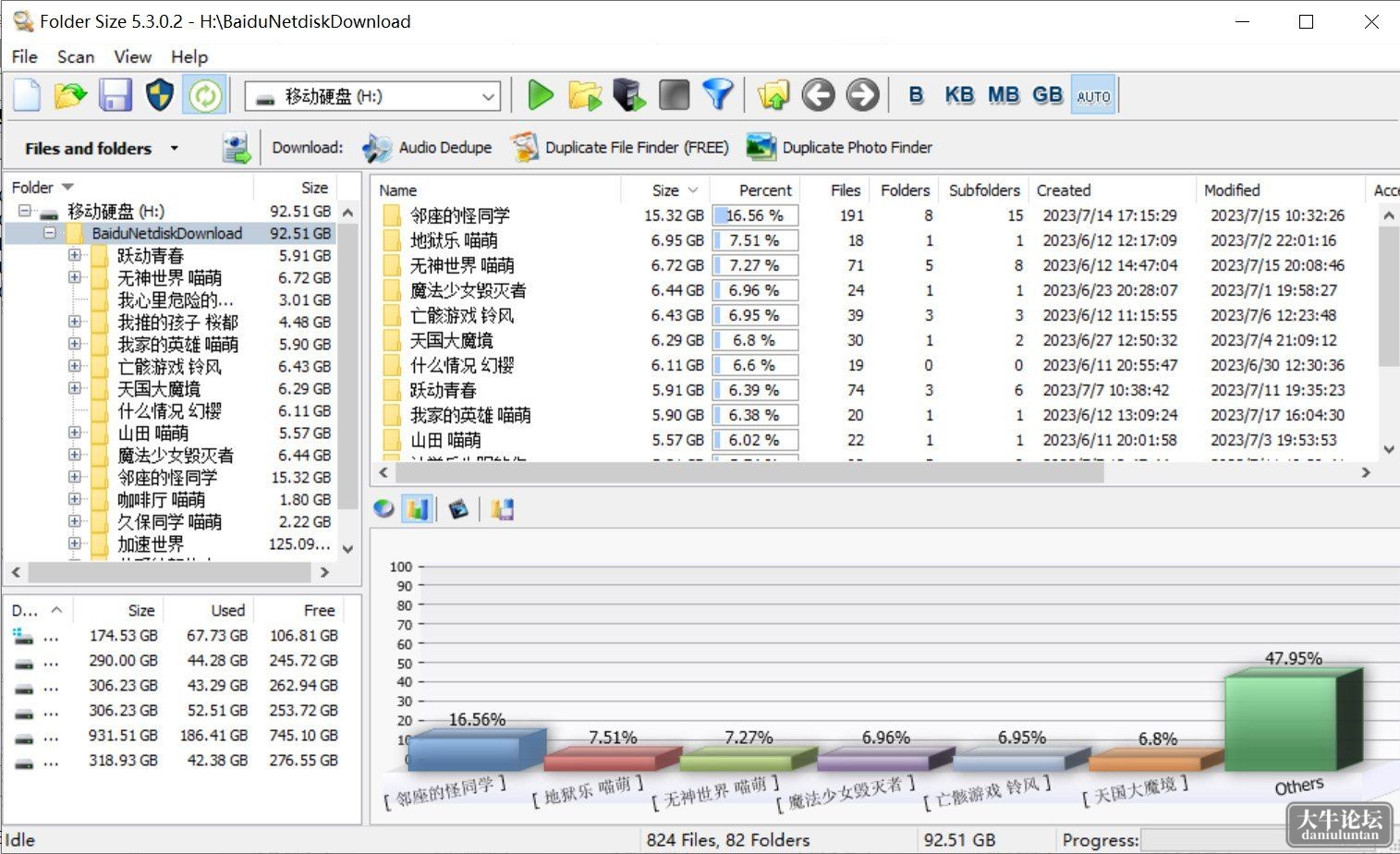
Task: Start scanning with the green play button
Action: click(540, 94)
